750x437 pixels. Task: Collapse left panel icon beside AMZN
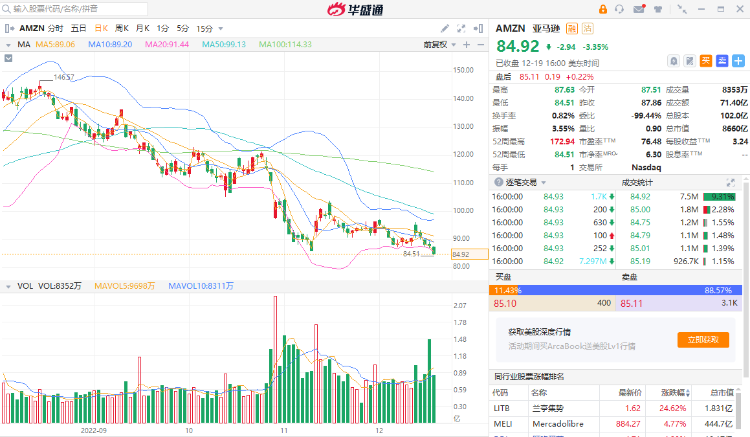coord(9,28)
